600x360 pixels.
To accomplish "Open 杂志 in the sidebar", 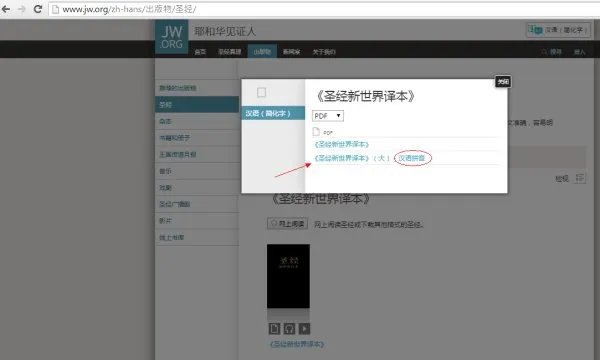I will point(197,121).
